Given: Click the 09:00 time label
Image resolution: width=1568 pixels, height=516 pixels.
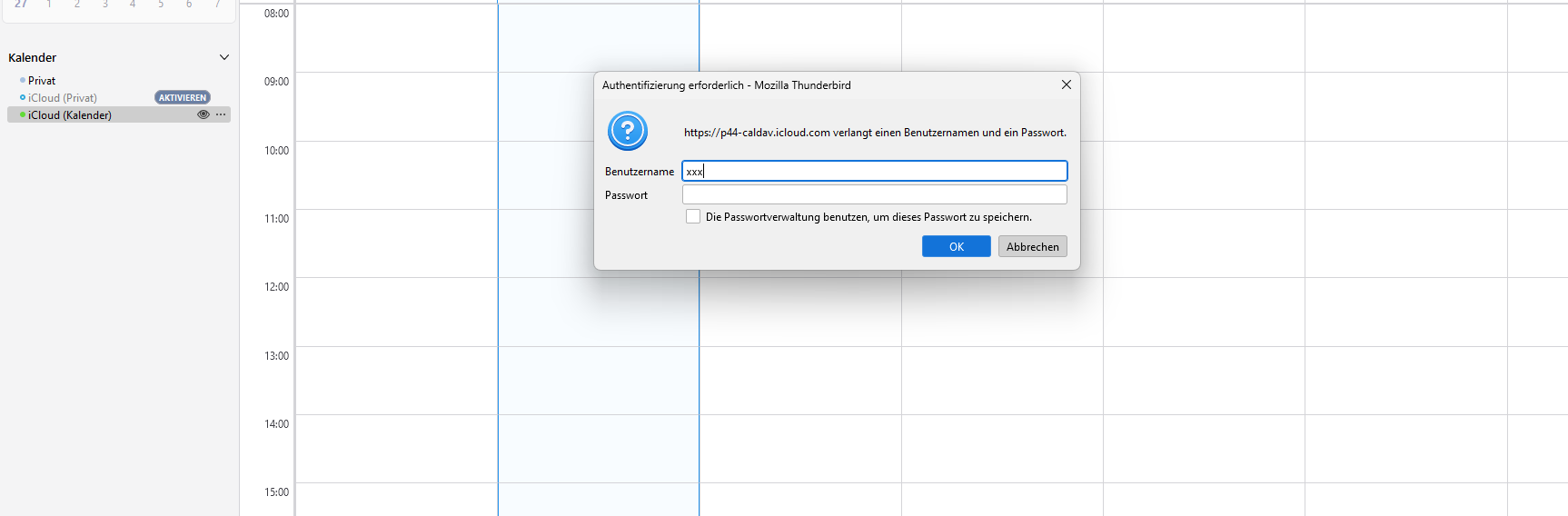Looking at the screenshot, I should click(276, 82).
